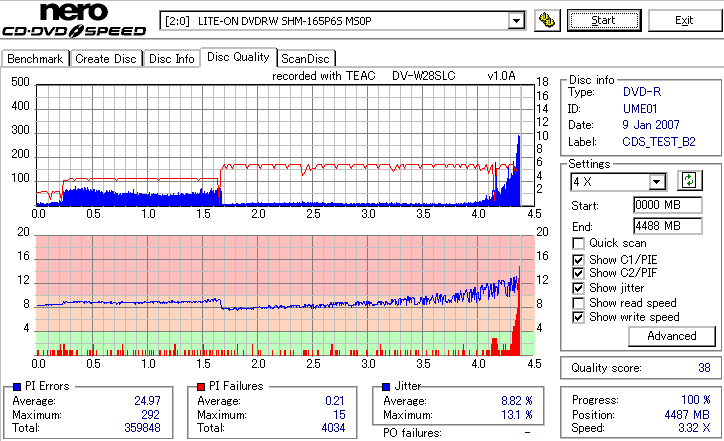Go to the Disc Info tab
The image size is (724, 441).
171,59
